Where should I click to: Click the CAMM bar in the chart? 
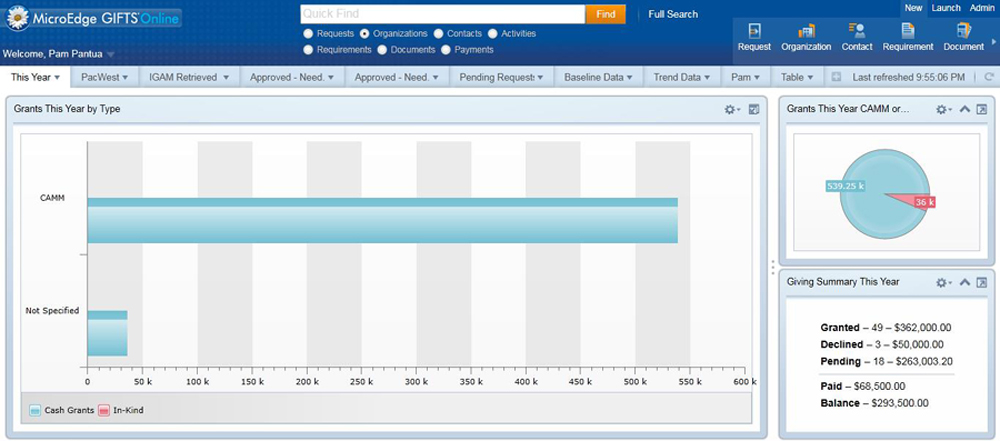pos(382,221)
